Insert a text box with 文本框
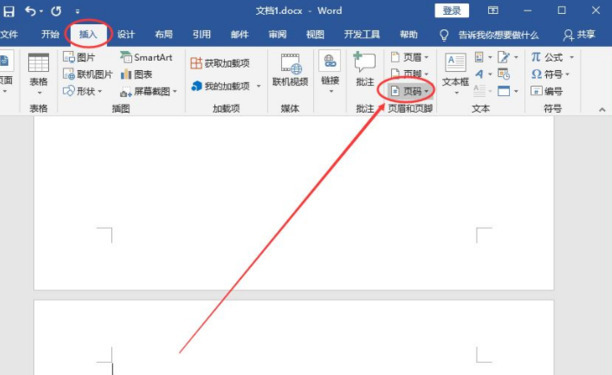The height and width of the screenshot is (375, 612). [455, 74]
